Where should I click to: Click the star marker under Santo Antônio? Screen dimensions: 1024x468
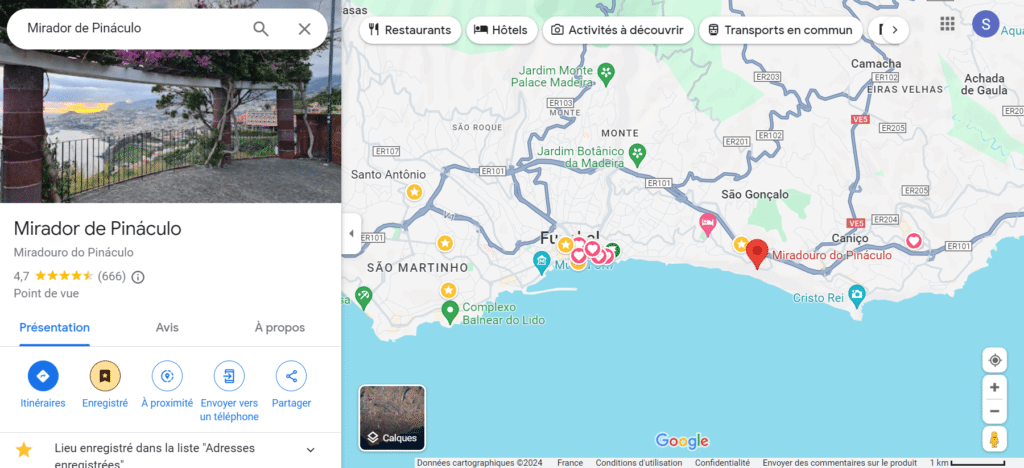[414, 192]
